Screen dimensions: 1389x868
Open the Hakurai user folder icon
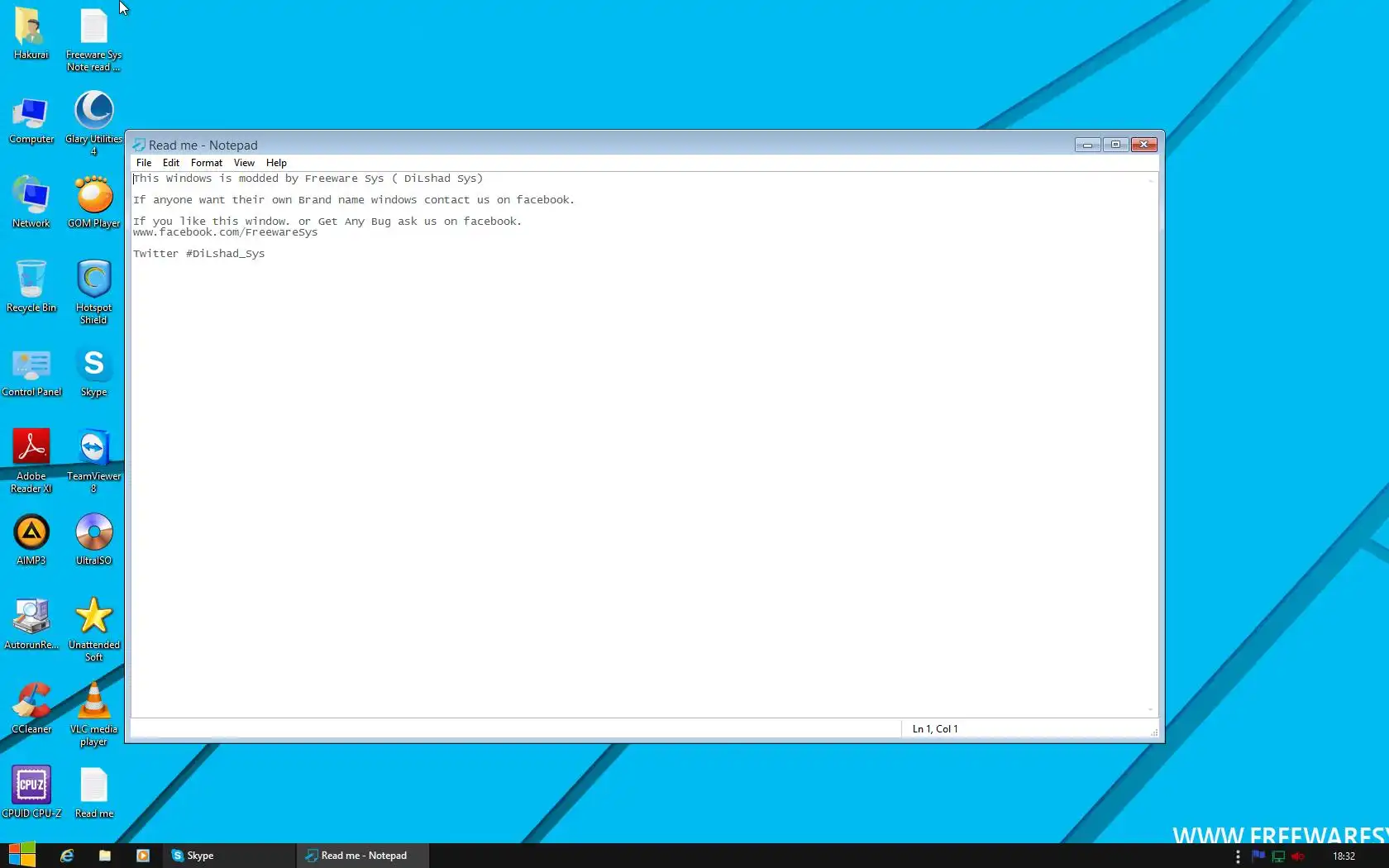[31, 33]
